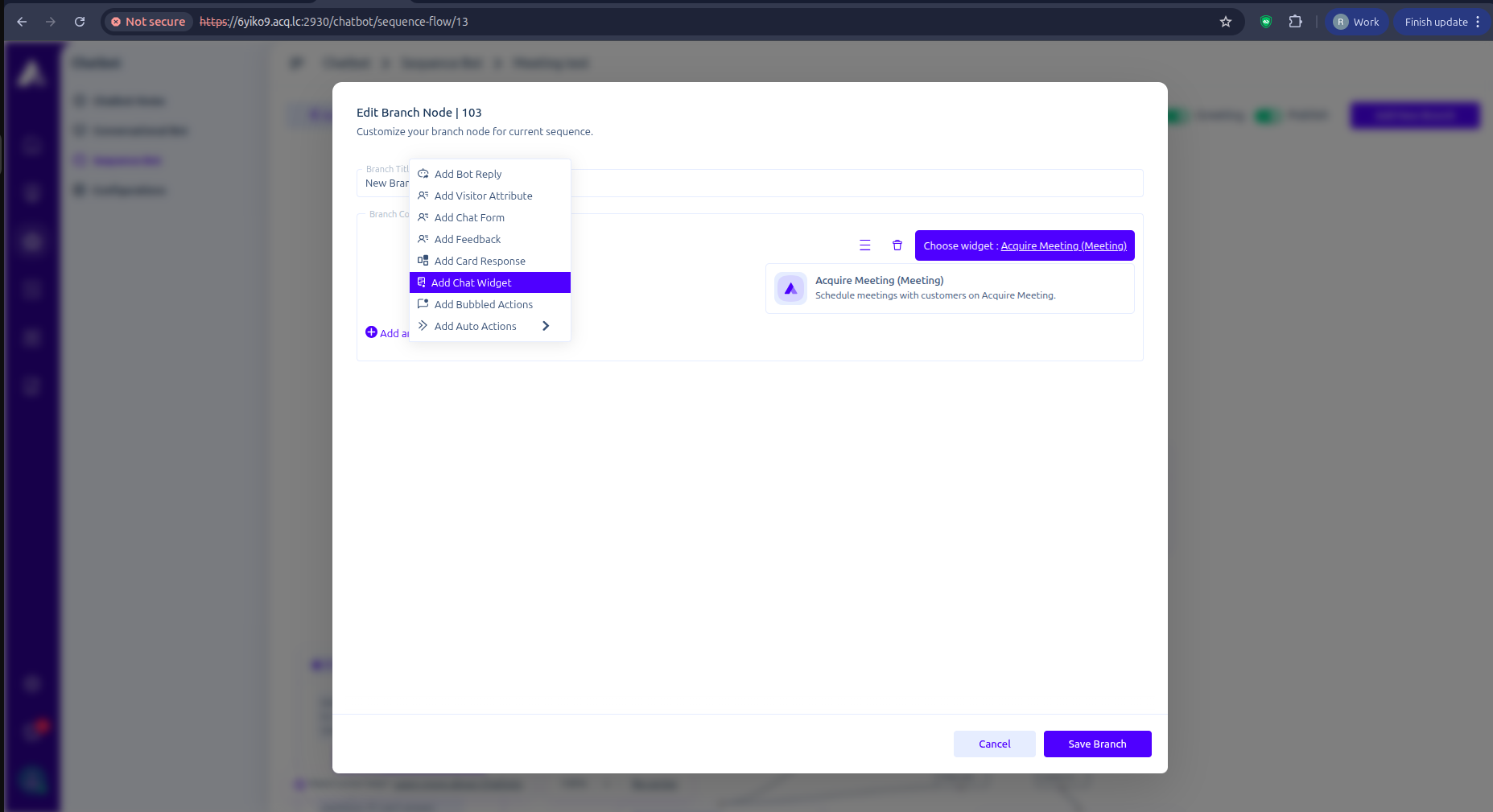Click Not secure site info badge

point(148,22)
